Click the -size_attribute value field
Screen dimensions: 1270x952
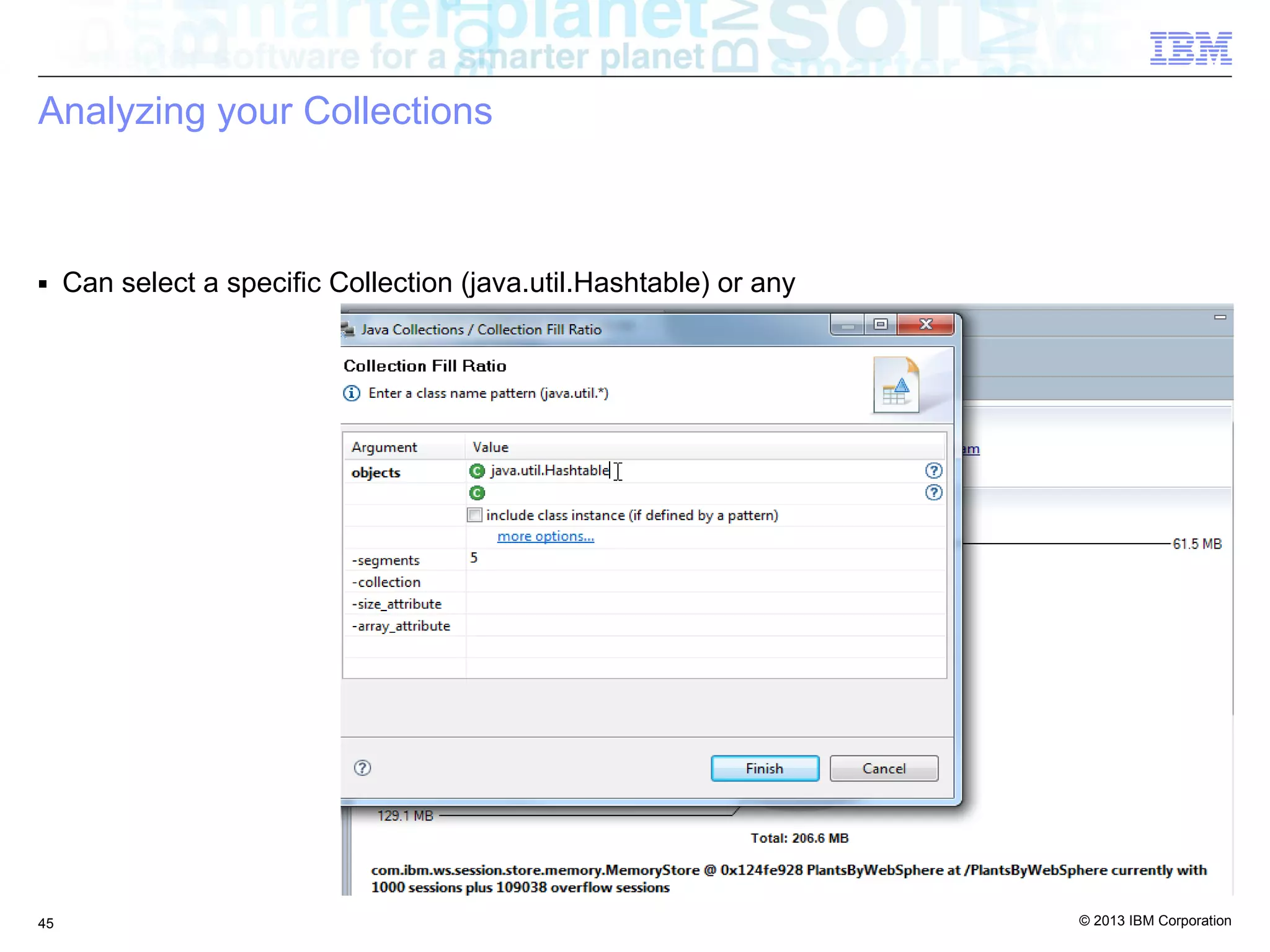coord(706,604)
